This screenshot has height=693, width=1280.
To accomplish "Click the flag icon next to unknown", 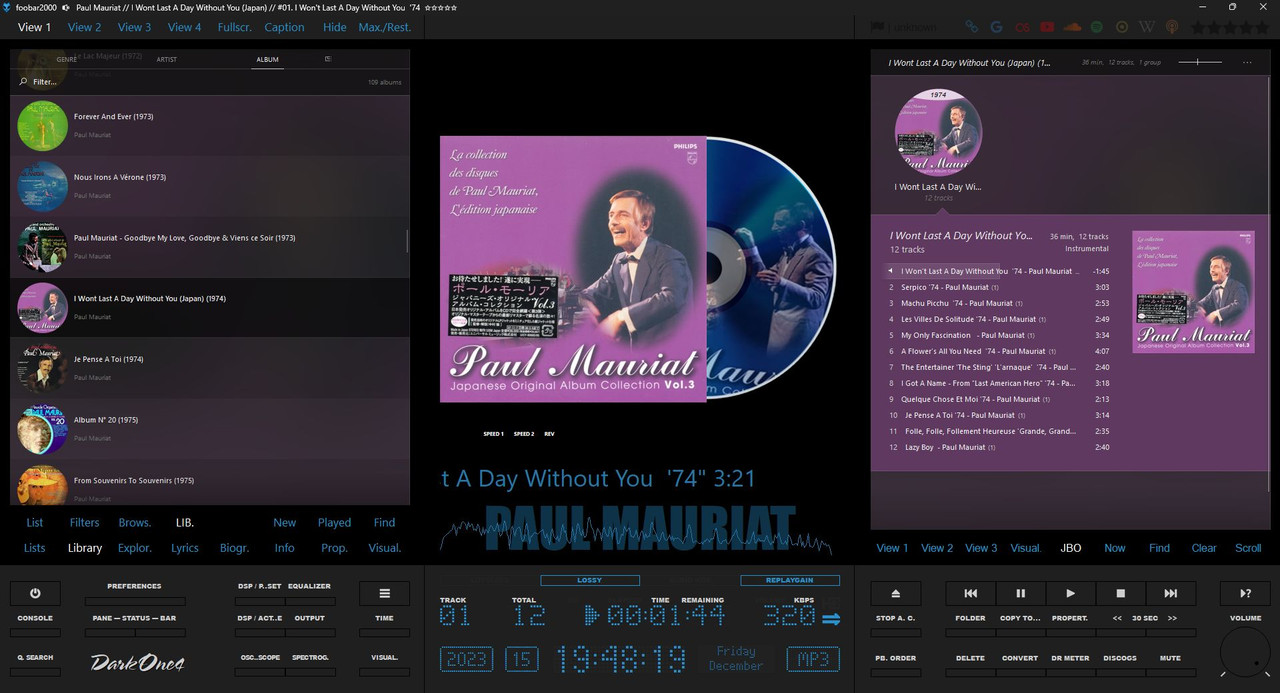I will coord(878,27).
